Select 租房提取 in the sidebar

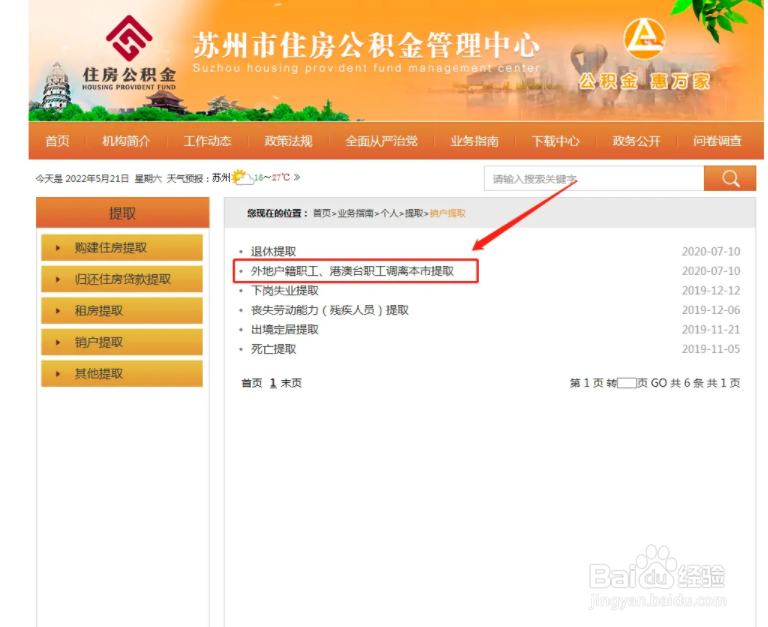click(122, 311)
